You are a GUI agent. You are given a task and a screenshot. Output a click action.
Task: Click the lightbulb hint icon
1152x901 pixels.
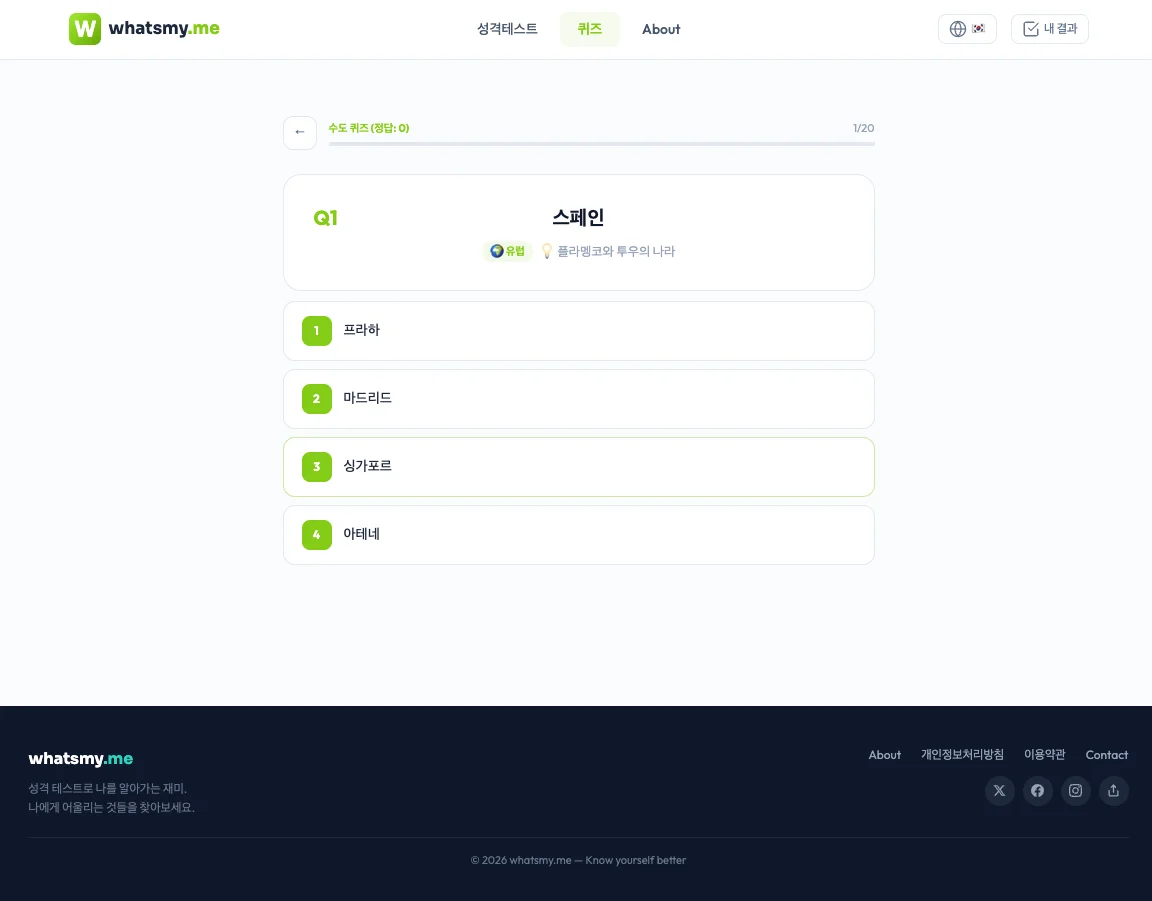point(547,251)
